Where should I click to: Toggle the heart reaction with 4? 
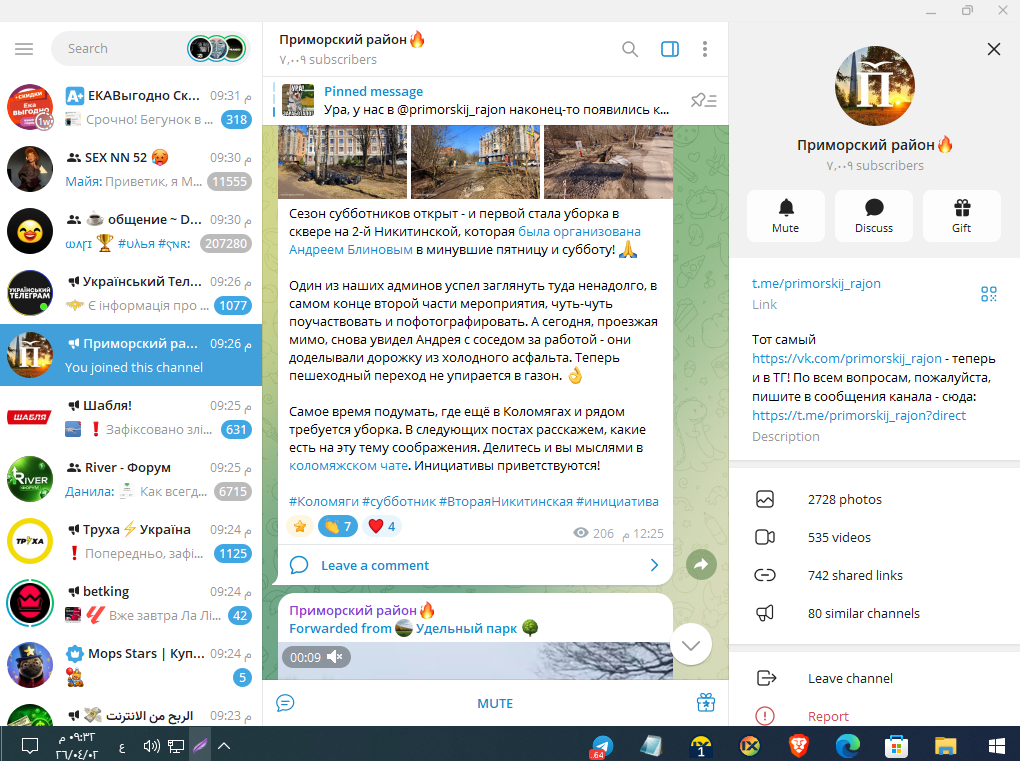click(381, 526)
